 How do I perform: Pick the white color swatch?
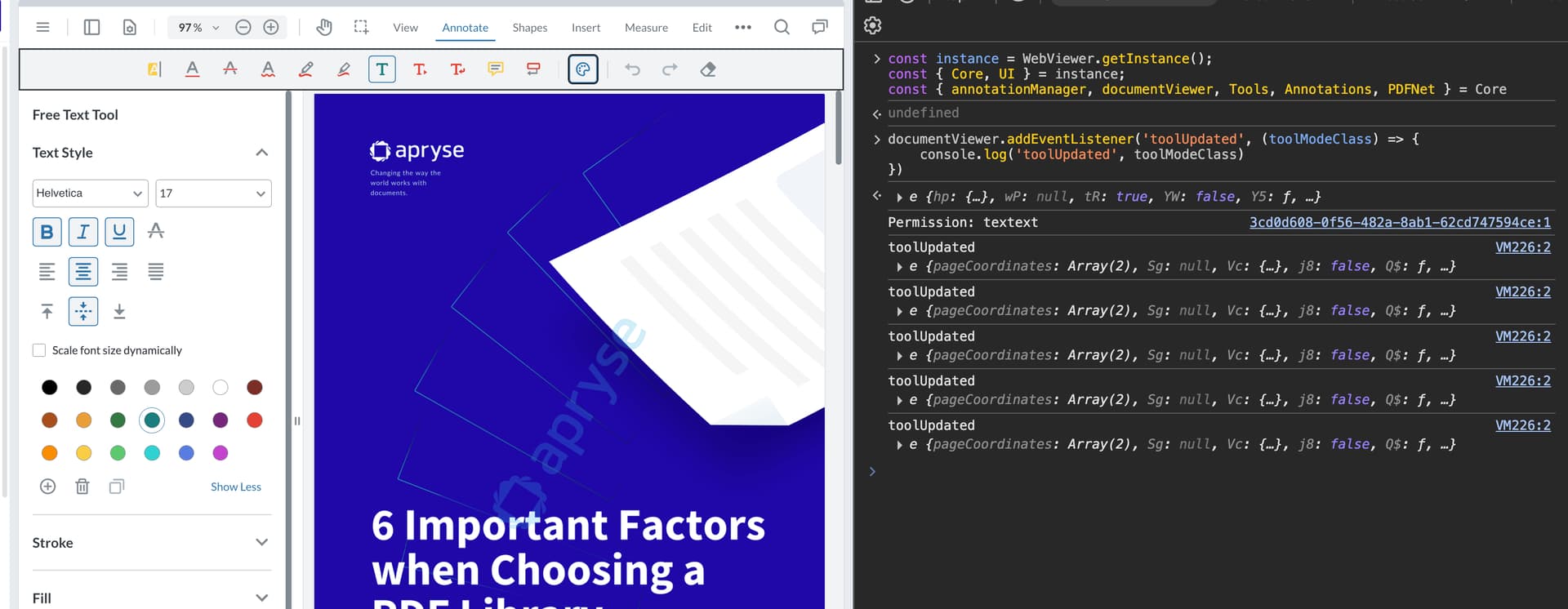pyautogui.click(x=220, y=387)
